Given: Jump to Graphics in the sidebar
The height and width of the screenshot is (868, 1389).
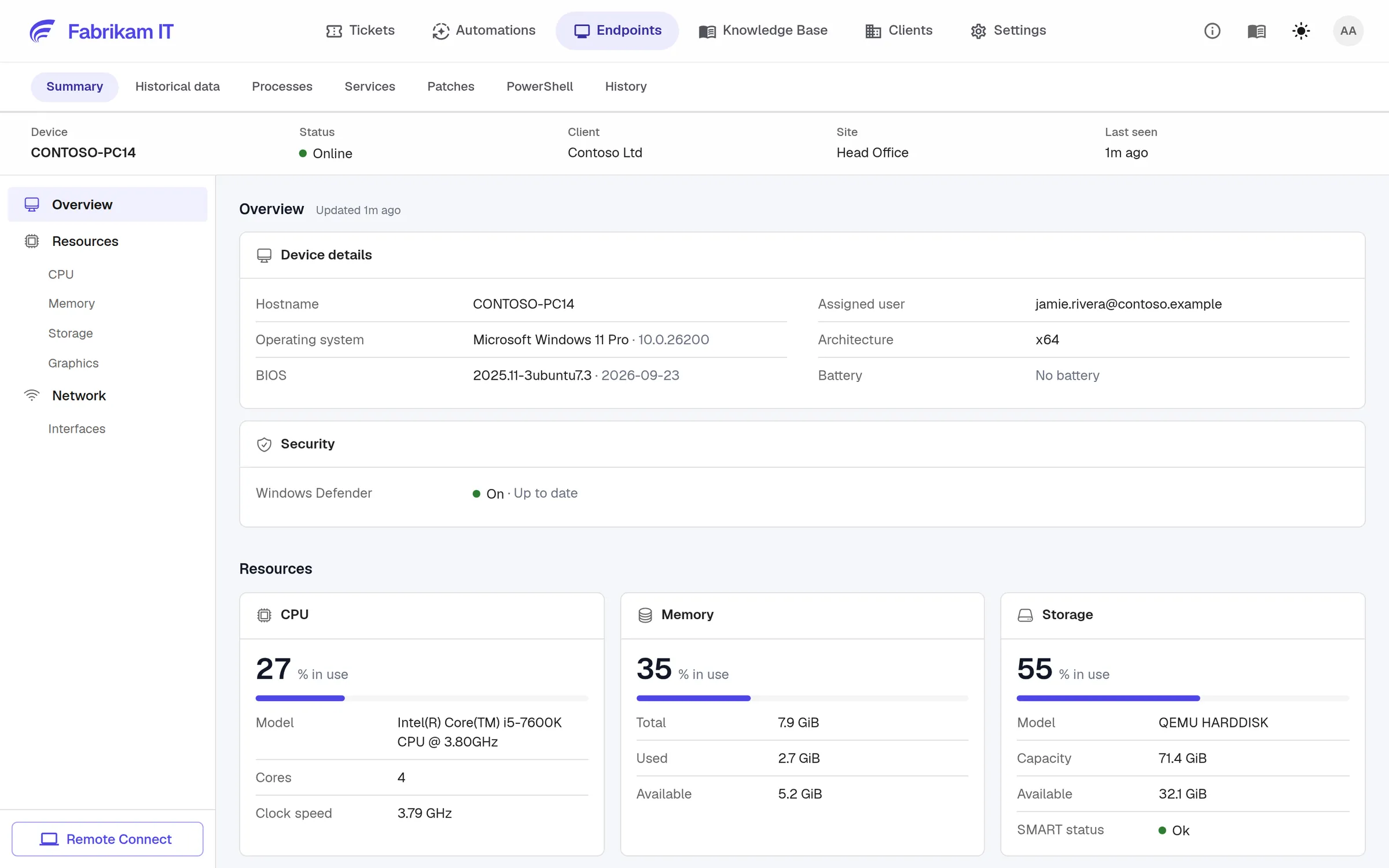Looking at the screenshot, I should point(74,363).
